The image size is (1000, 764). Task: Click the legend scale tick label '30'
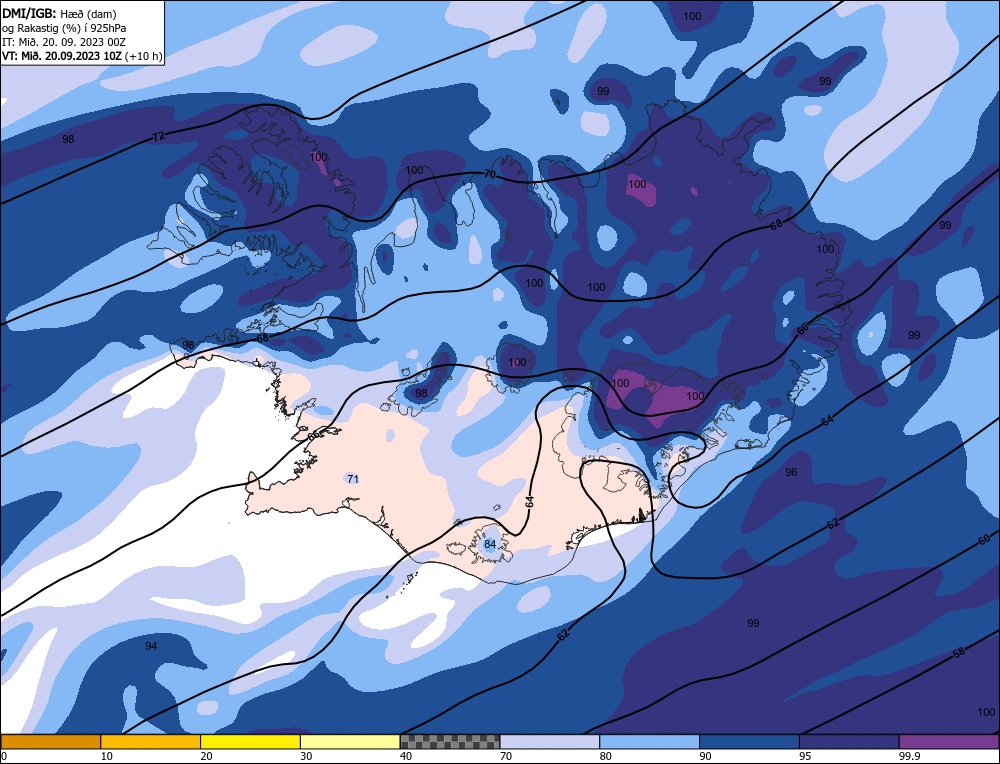tap(306, 756)
